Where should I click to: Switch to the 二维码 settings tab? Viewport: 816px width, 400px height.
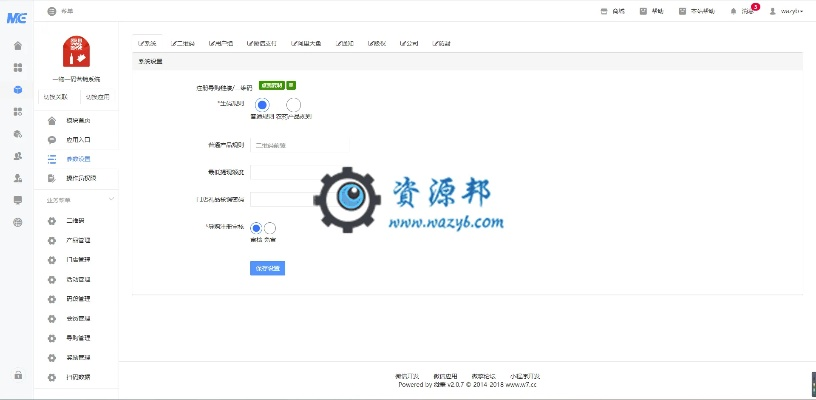pos(183,44)
